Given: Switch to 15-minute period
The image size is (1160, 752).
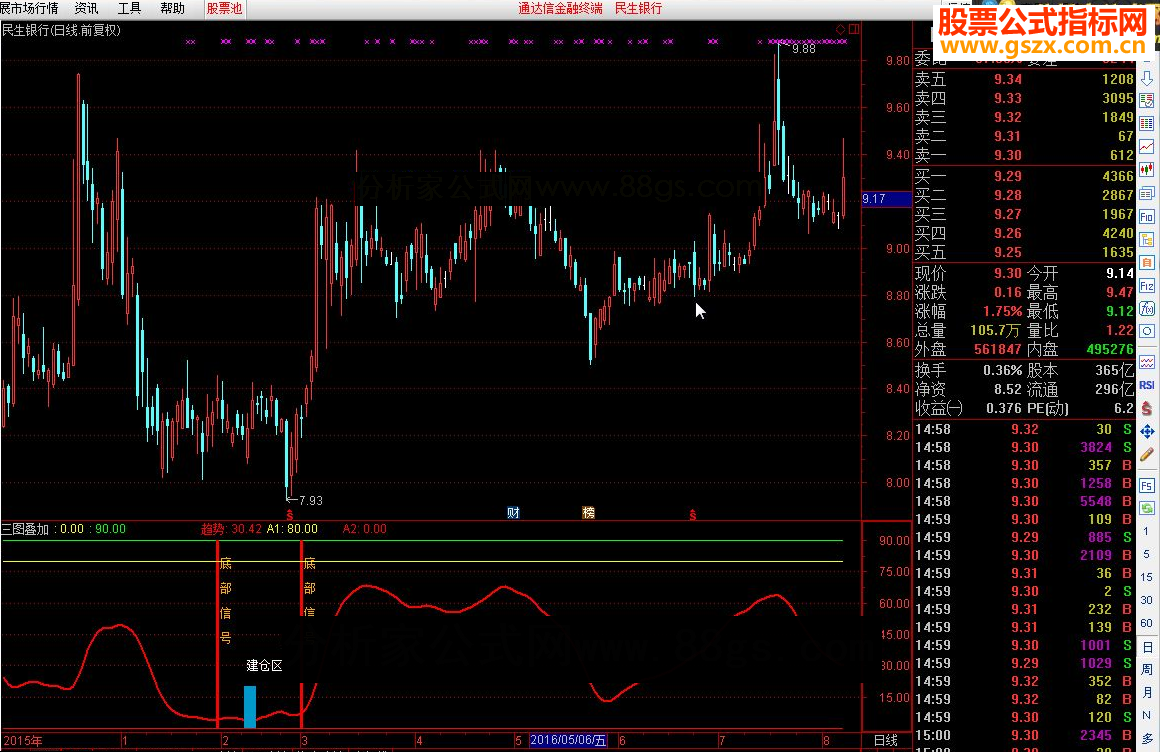Looking at the screenshot, I should pyautogui.click(x=1146, y=577).
